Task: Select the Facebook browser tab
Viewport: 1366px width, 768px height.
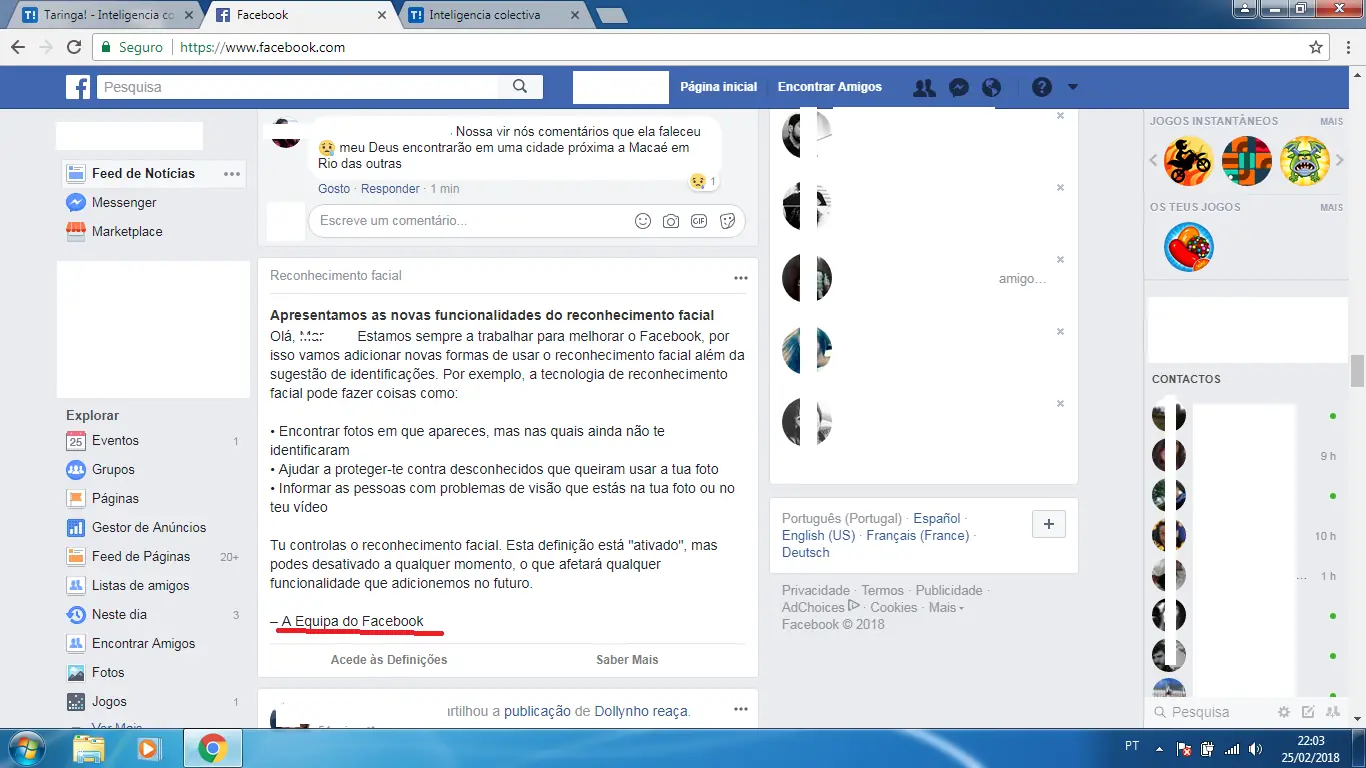Action: (300, 15)
